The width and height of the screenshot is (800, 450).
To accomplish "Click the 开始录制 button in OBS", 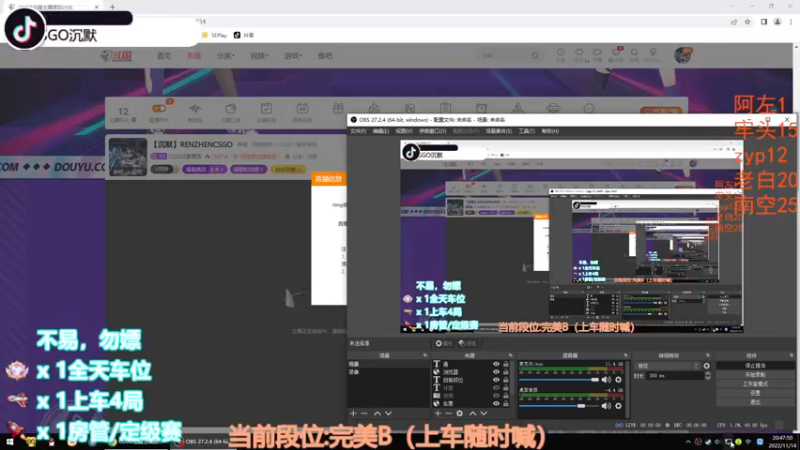I will point(755,375).
